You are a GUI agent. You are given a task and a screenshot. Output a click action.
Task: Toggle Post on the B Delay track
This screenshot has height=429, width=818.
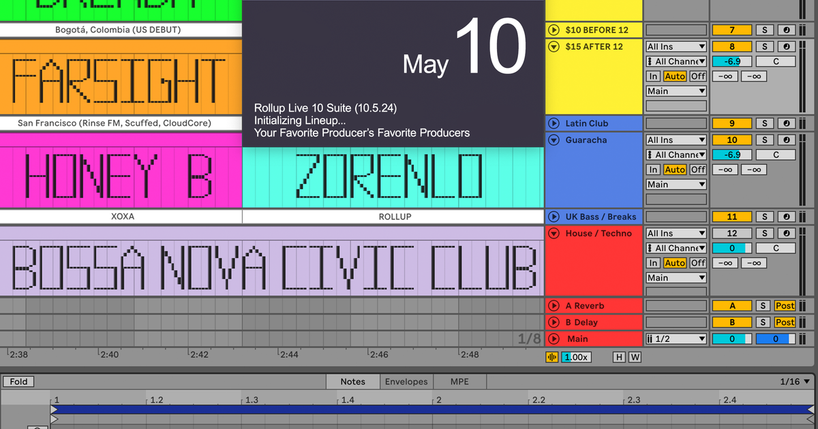pyautogui.click(x=785, y=322)
